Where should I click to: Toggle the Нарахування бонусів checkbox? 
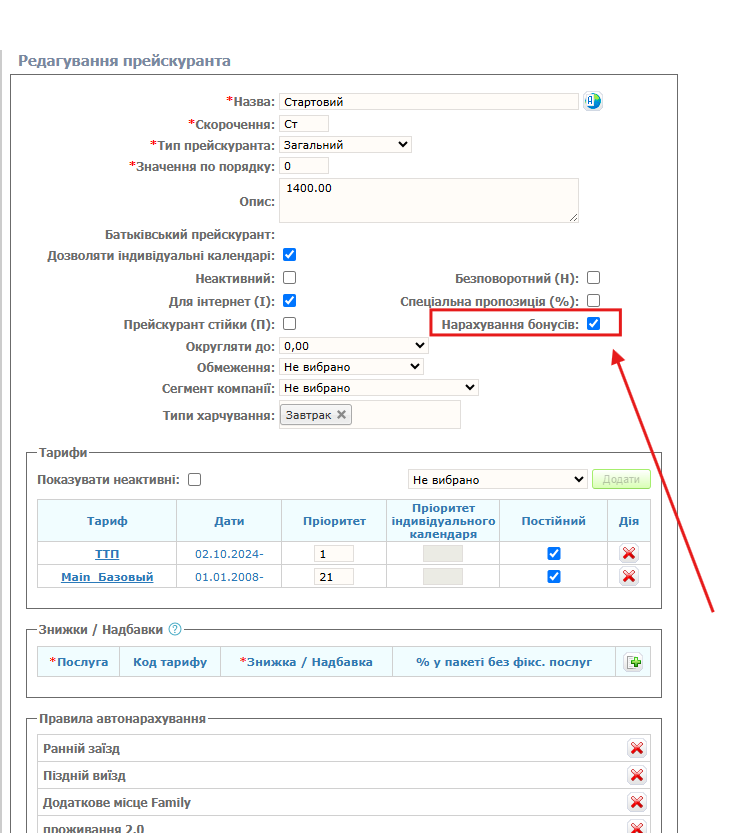click(x=594, y=324)
